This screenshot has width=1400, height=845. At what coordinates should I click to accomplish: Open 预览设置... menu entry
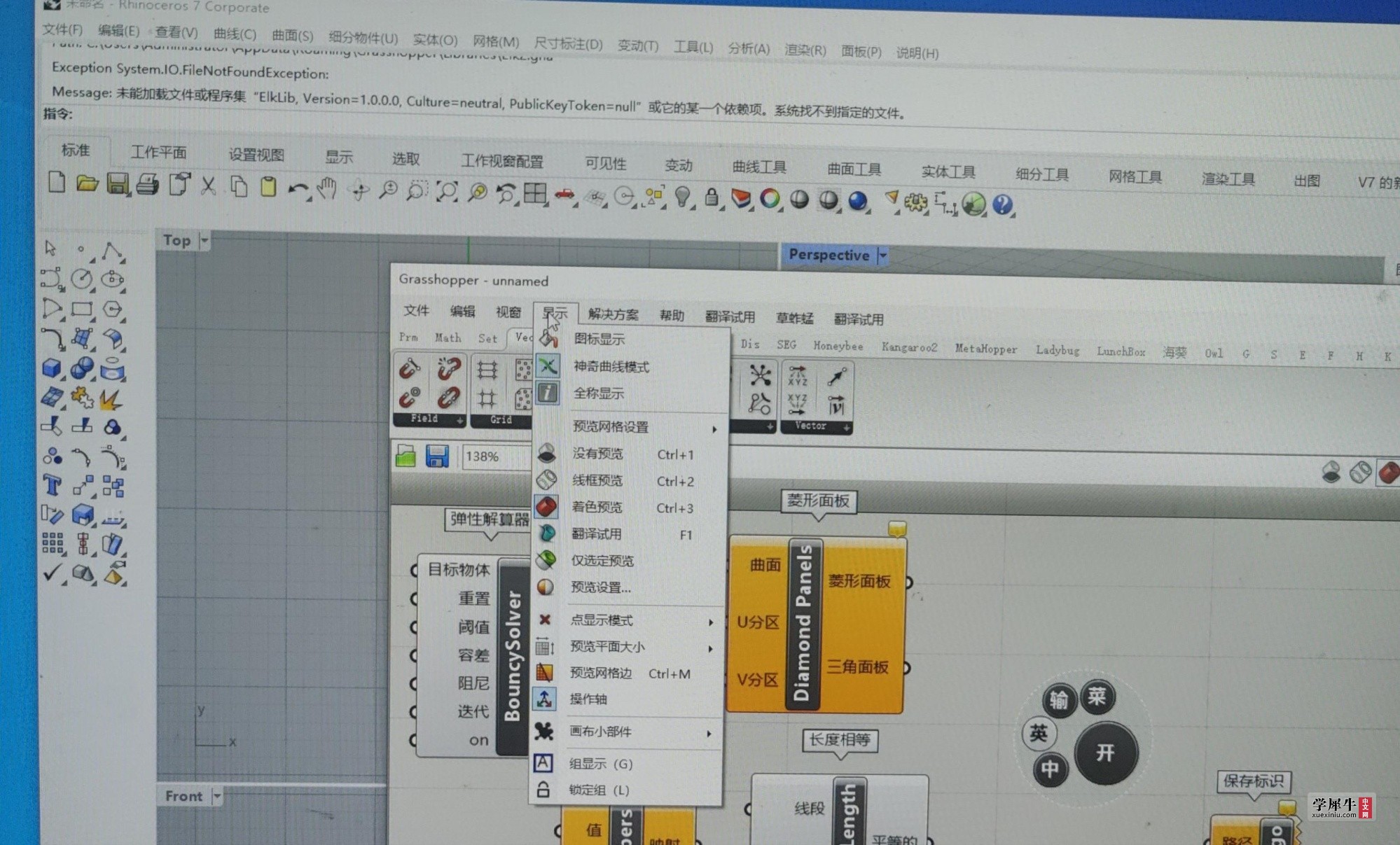click(x=601, y=587)
